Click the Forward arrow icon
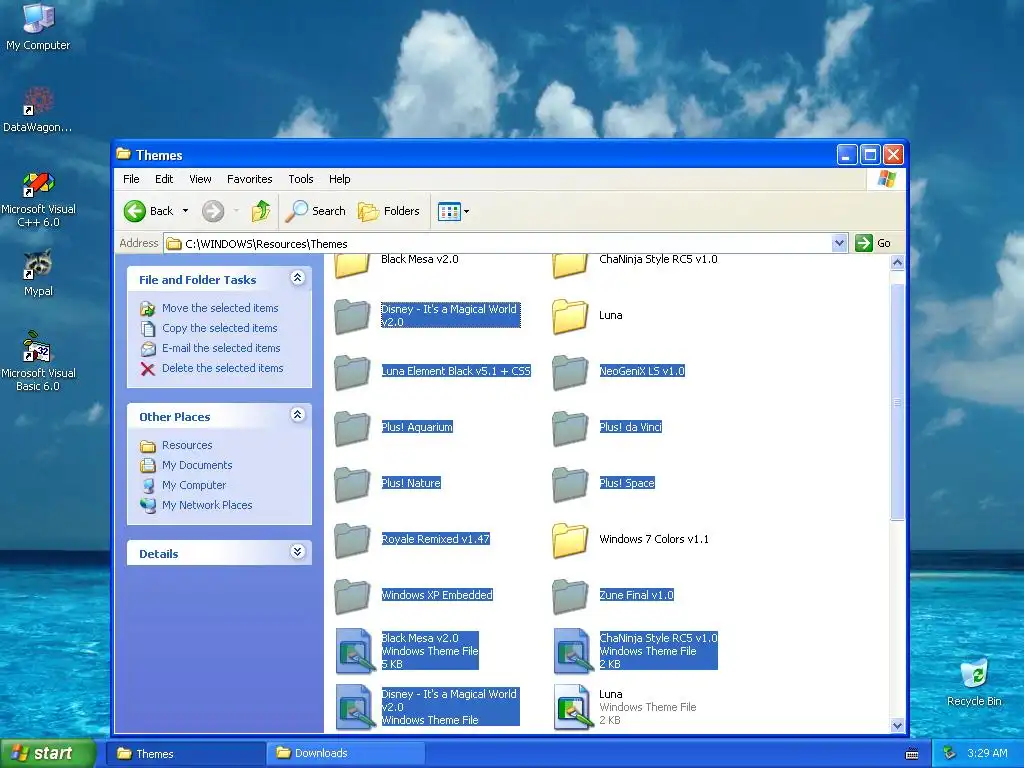The width and height of the screenshot is (1024, 768). 213,211
